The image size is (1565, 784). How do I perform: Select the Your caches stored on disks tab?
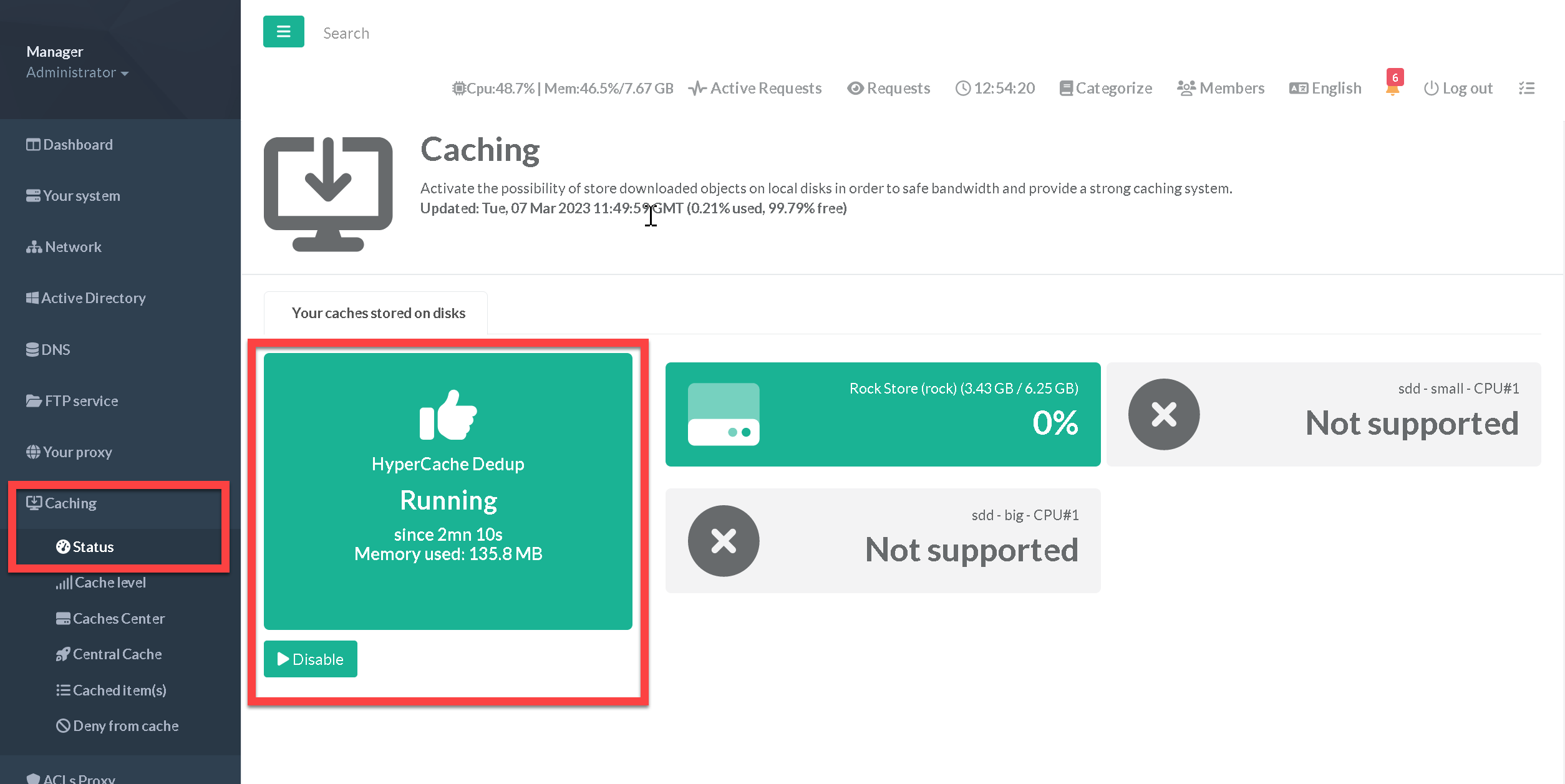pyautogui.click(x=378, y=313)
